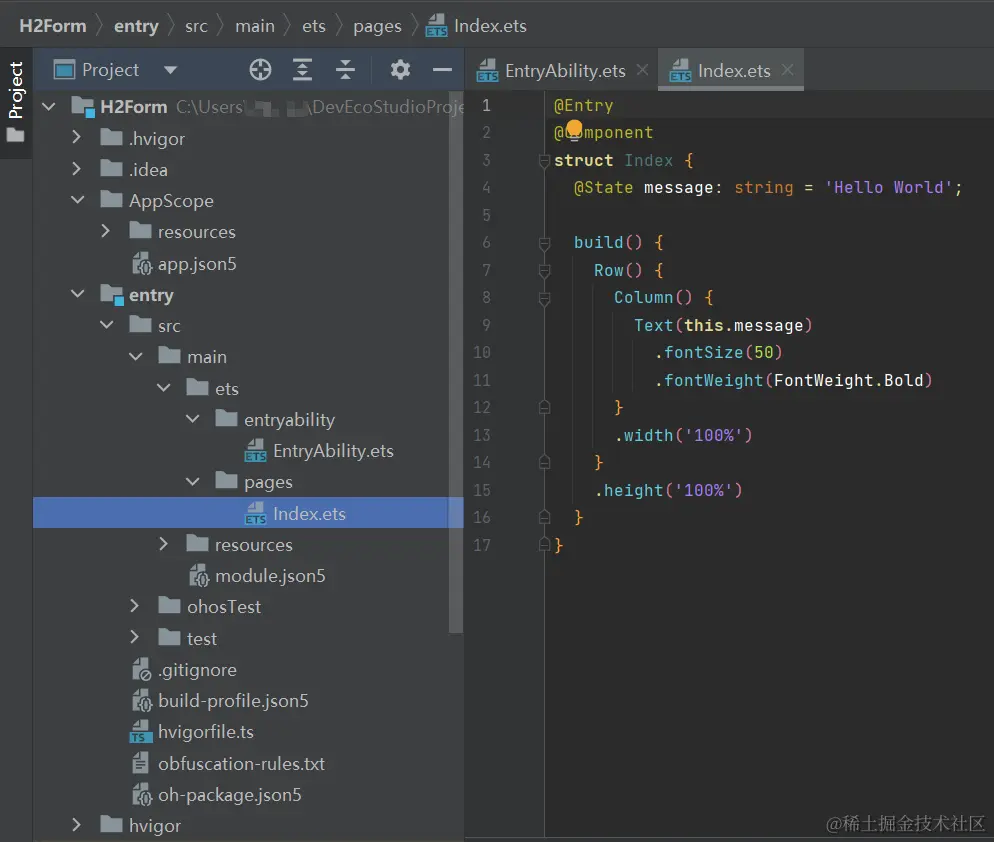Select the entryability folder icon
994x842 pixels.
tap(226, 418)
